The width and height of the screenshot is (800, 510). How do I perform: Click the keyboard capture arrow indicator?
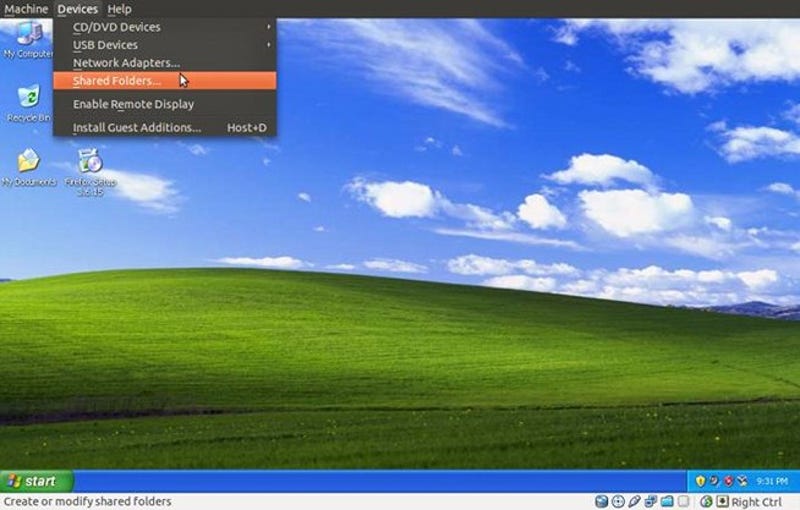pos(722,501)
